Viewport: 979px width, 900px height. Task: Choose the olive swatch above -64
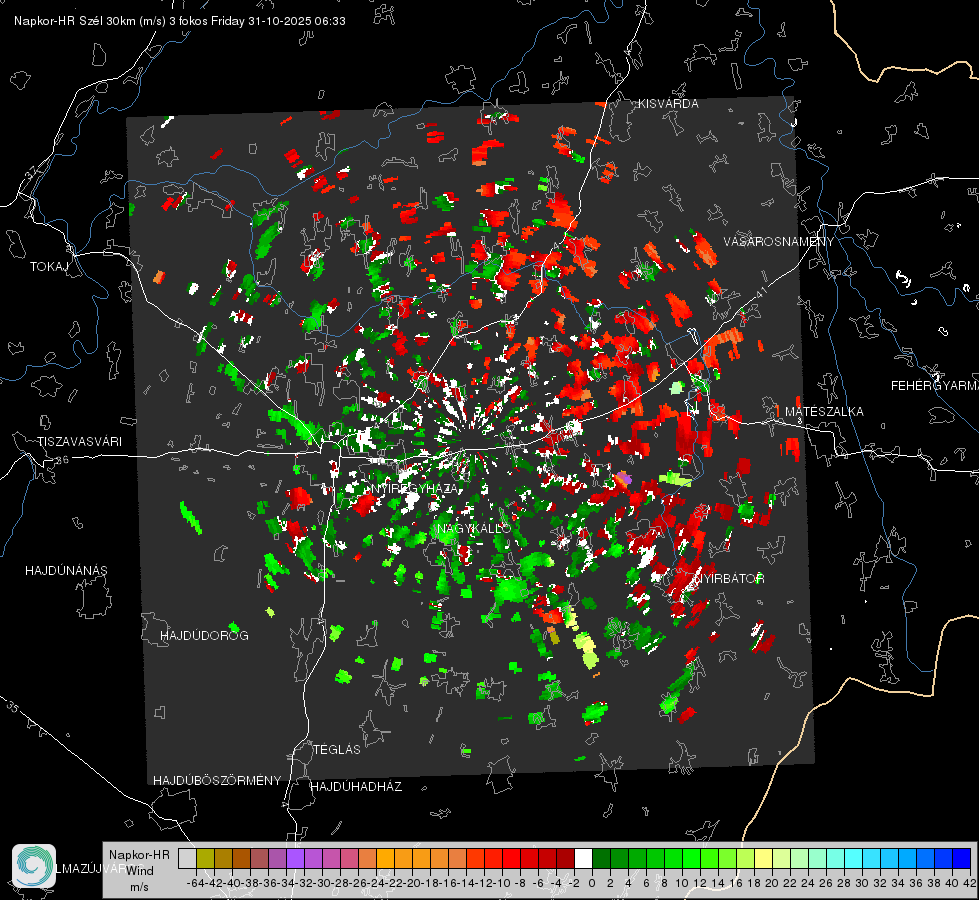[x=205, y=858]
